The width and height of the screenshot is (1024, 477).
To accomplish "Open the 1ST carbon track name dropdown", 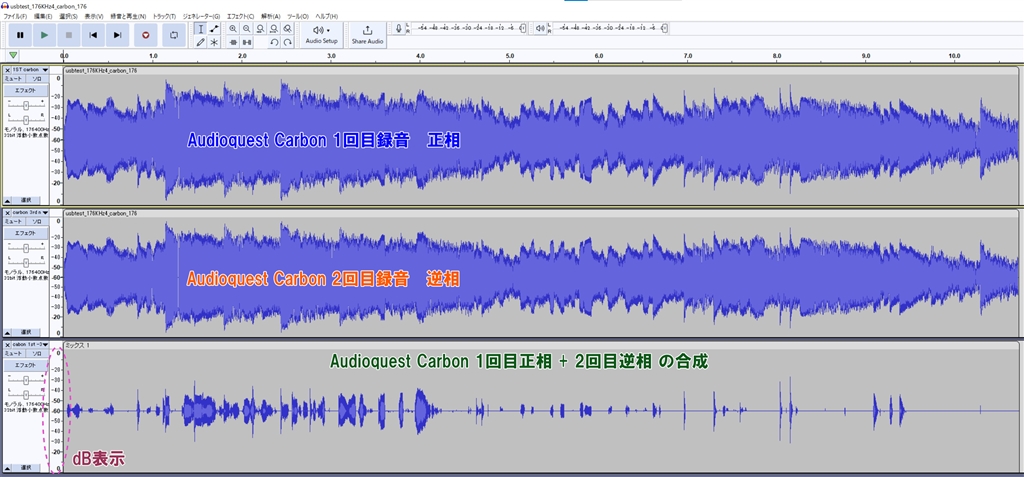I will tap(27, 70).
